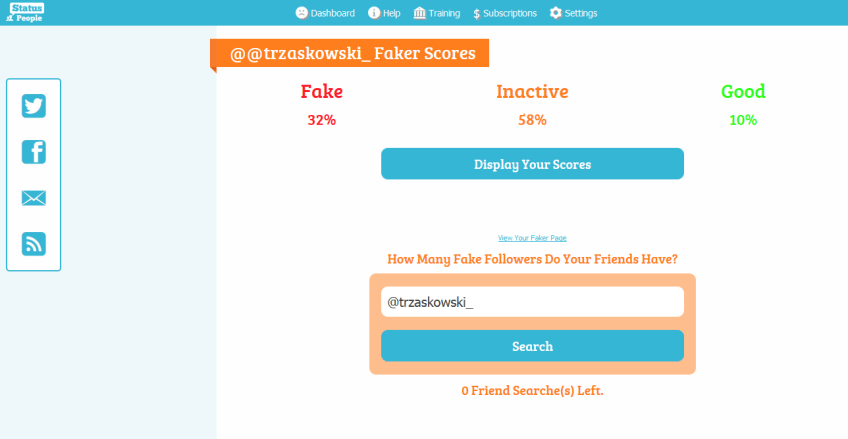
Task: Click the Help info circle icon
Action: pos(374,13)
